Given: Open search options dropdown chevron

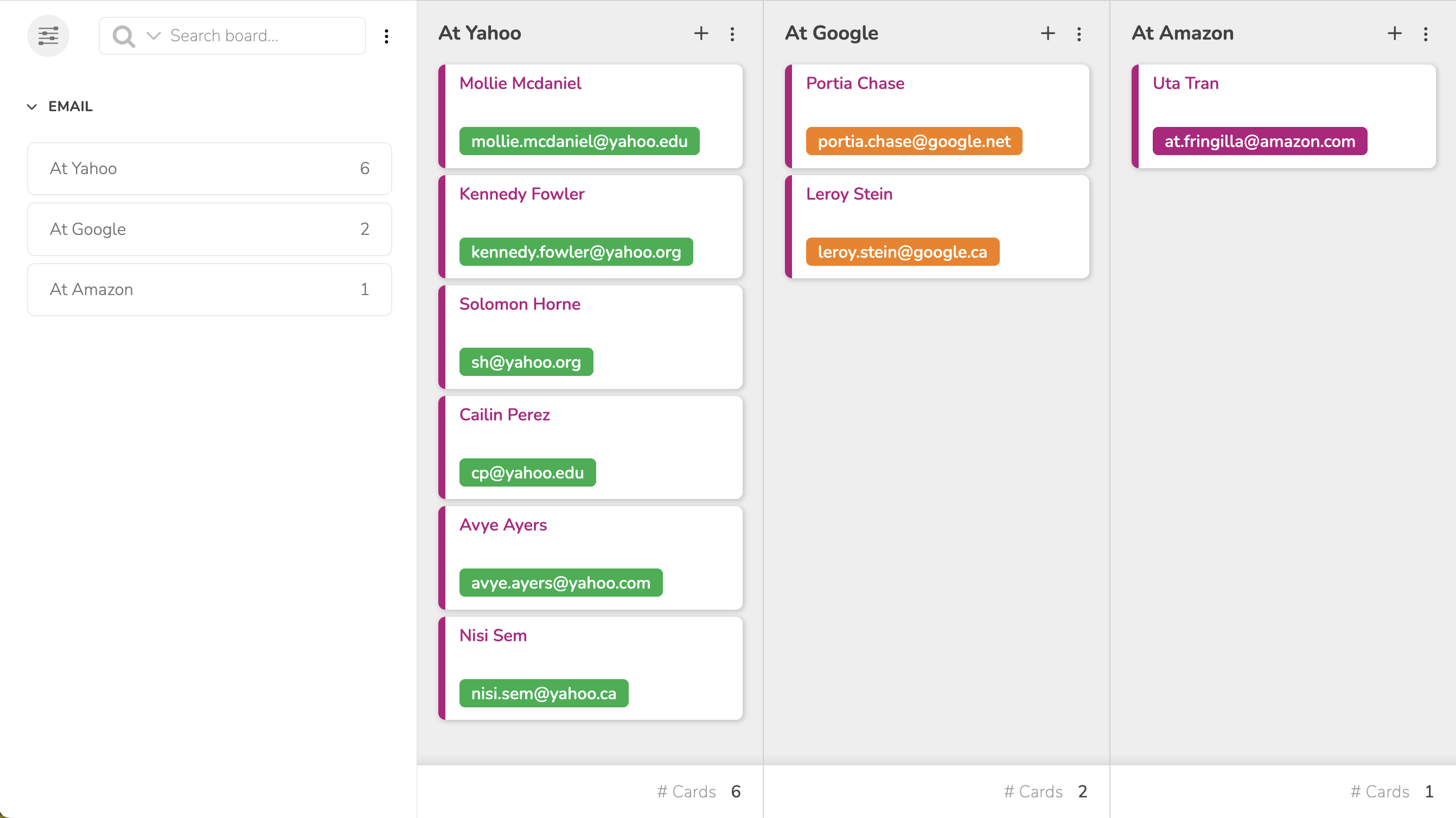Looking at the screenshot, I should [153, 36].
